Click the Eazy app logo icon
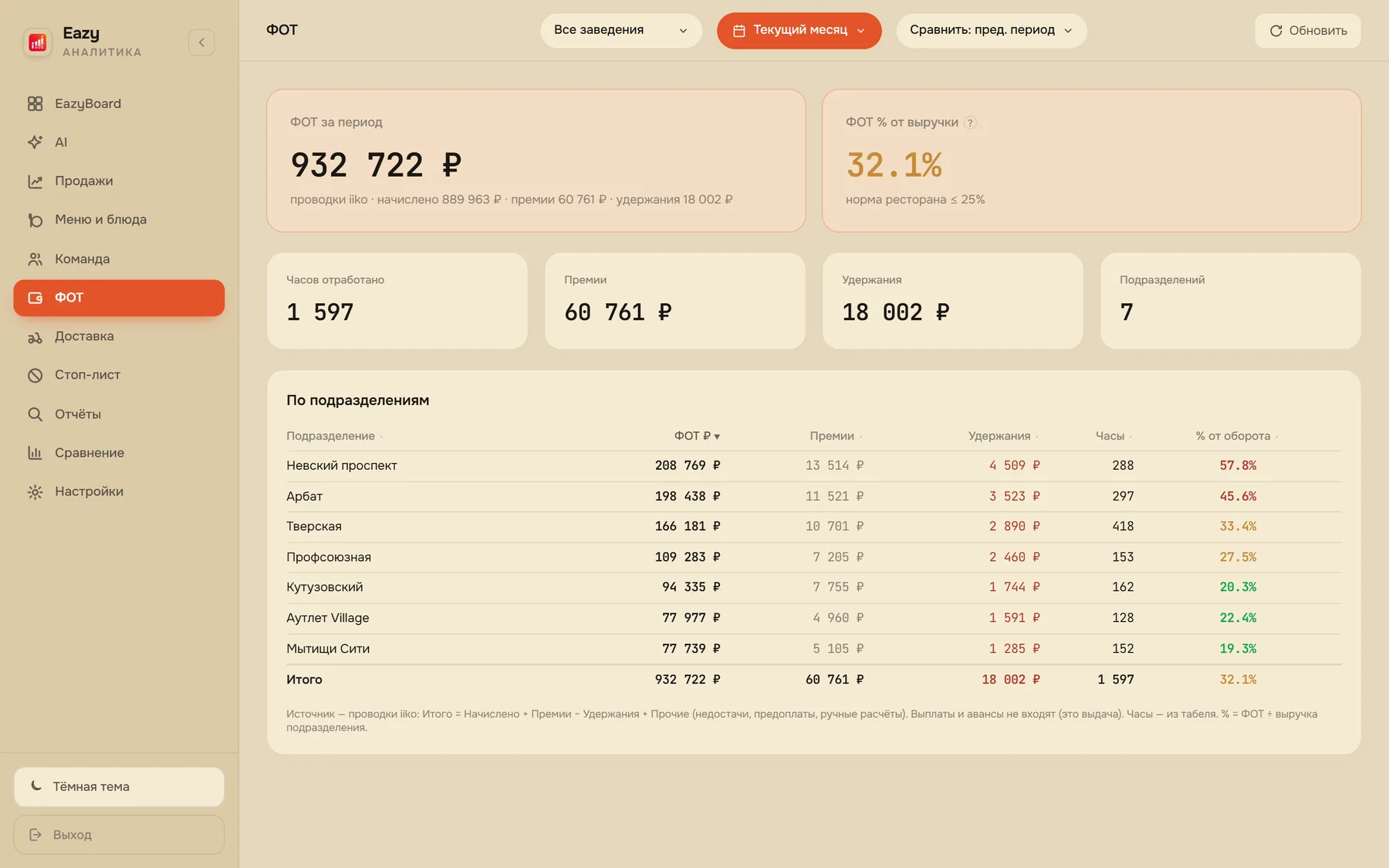Image resolution: width=1389 pixels, height=868 pixels. (37, 42)
